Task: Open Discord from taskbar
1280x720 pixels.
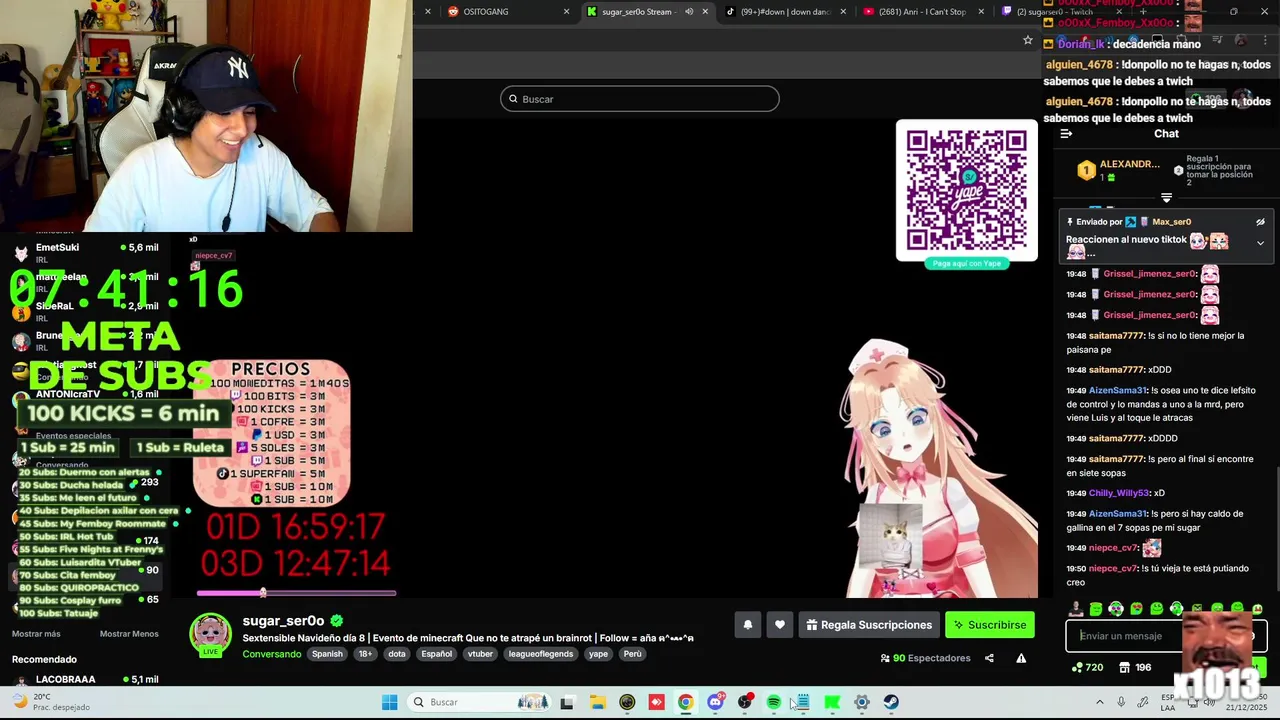Action: tap(715, 702)
